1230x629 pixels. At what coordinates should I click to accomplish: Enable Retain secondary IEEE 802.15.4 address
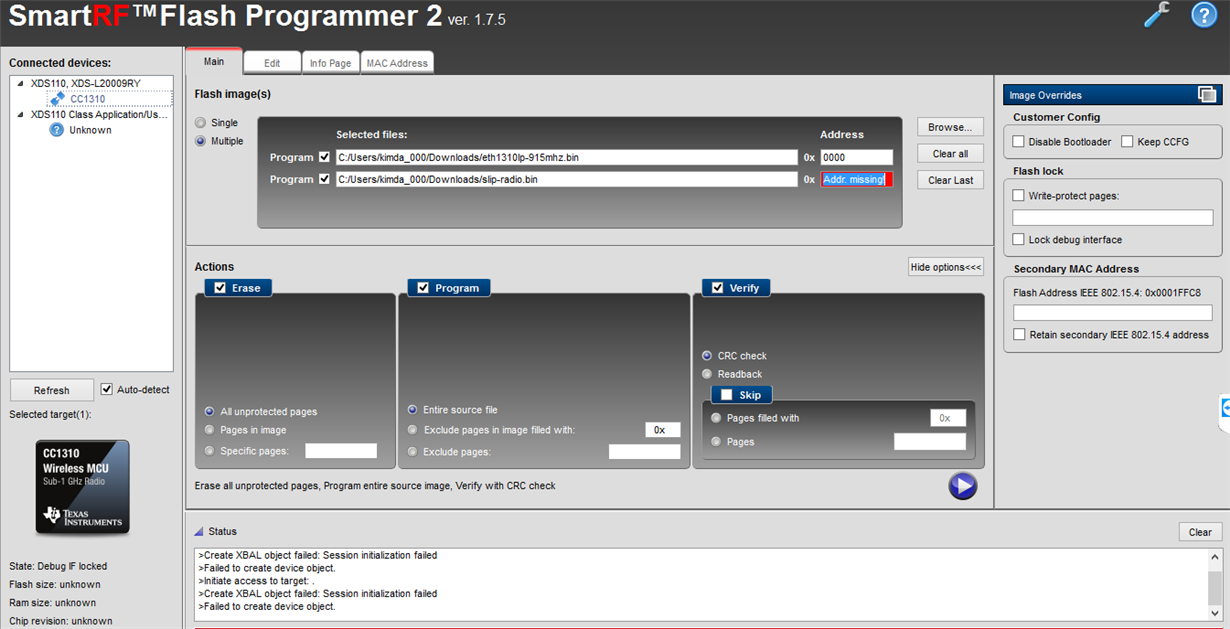(x=1018, y=335)
